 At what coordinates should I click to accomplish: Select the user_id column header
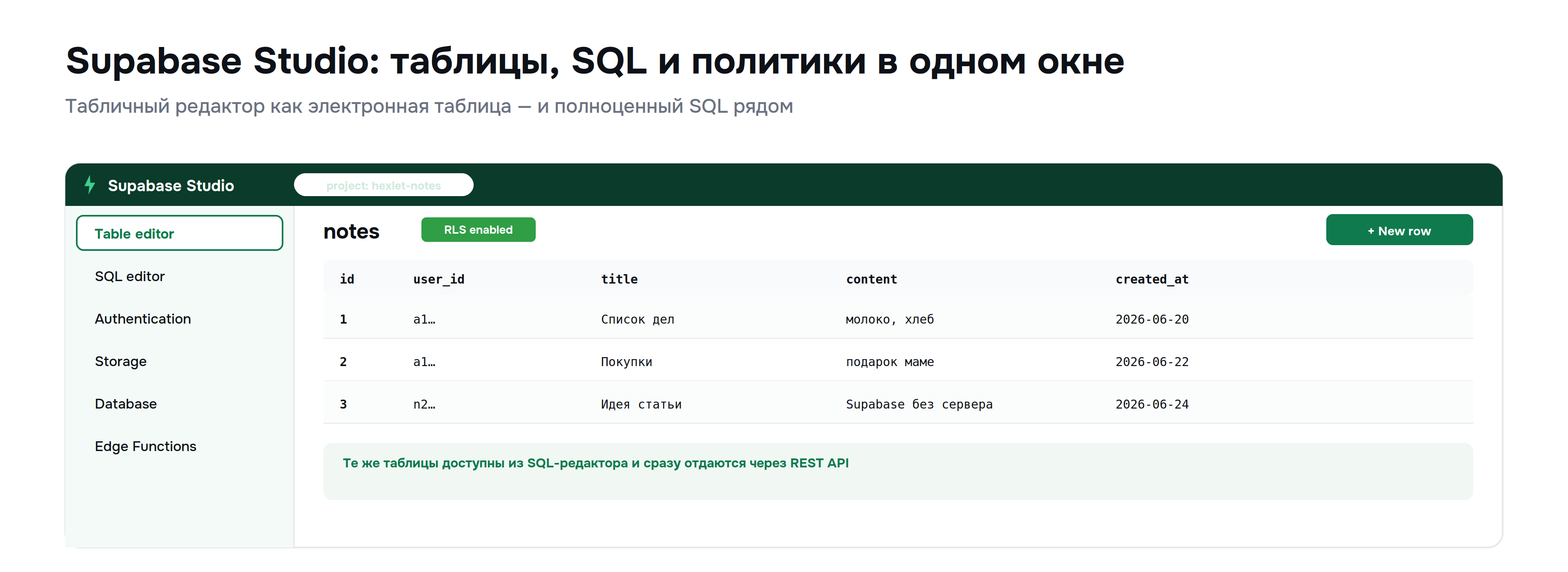439,279
